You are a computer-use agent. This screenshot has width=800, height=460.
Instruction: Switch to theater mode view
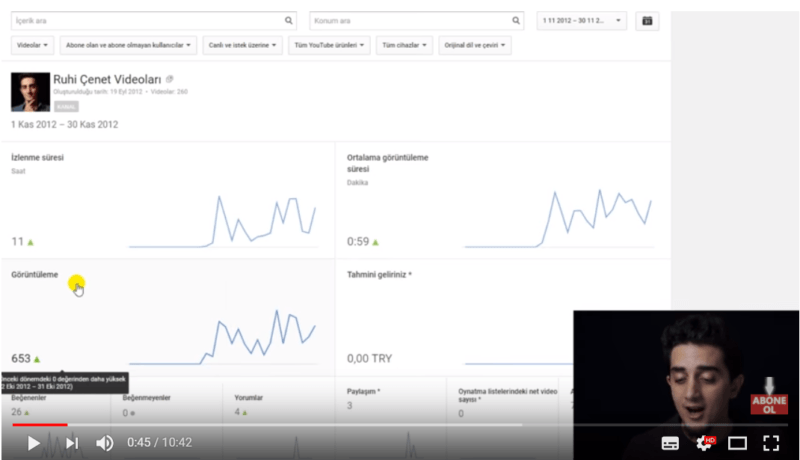coord(738,443)
